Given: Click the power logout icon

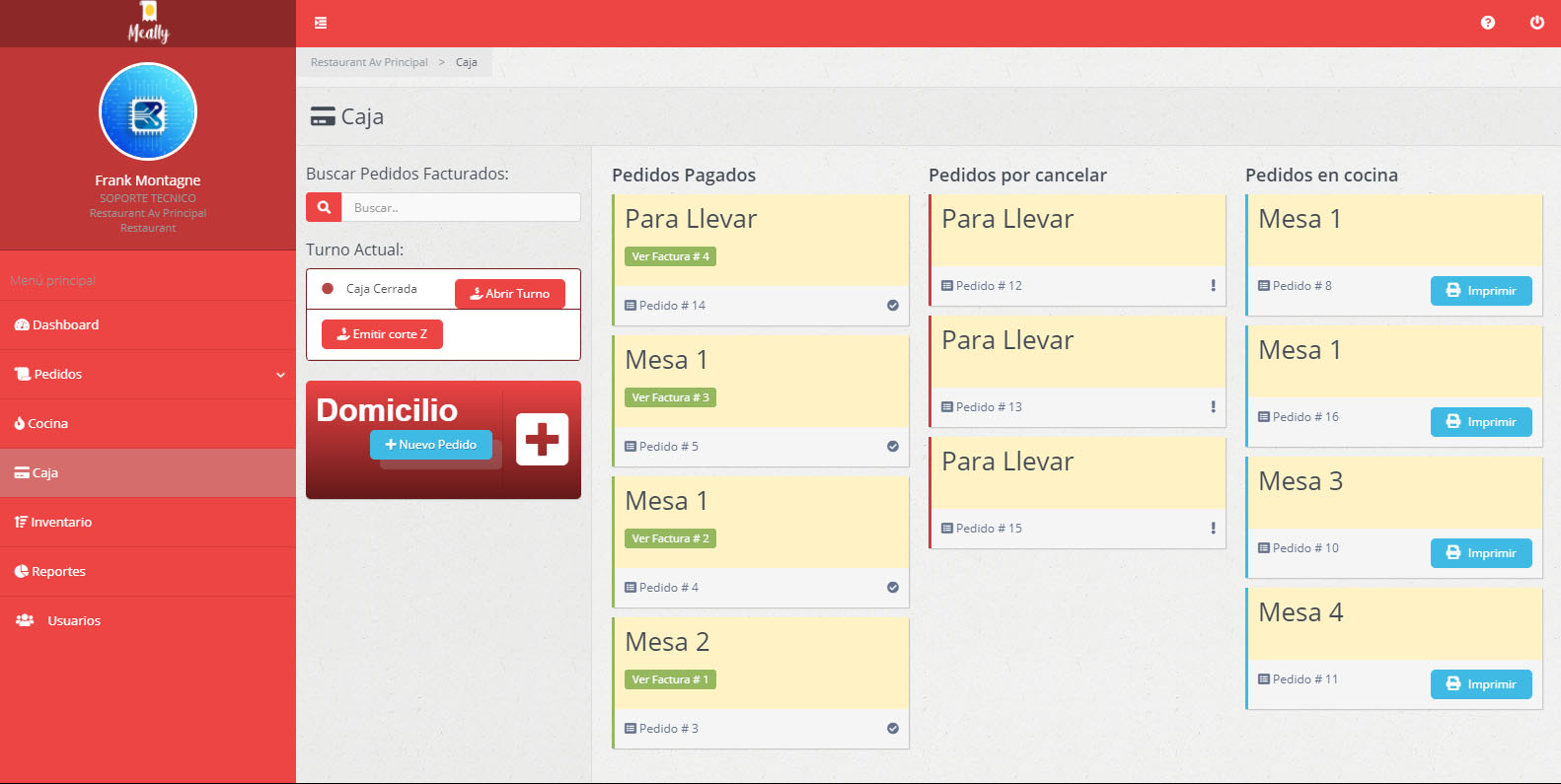Looking at the screenshot, I should [1536, 23].
